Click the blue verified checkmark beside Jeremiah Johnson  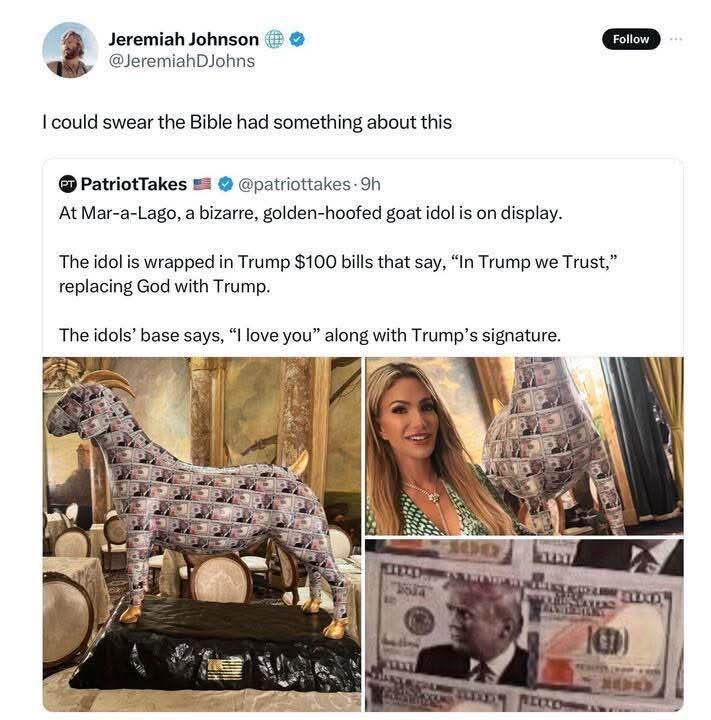tap(298, 39)
